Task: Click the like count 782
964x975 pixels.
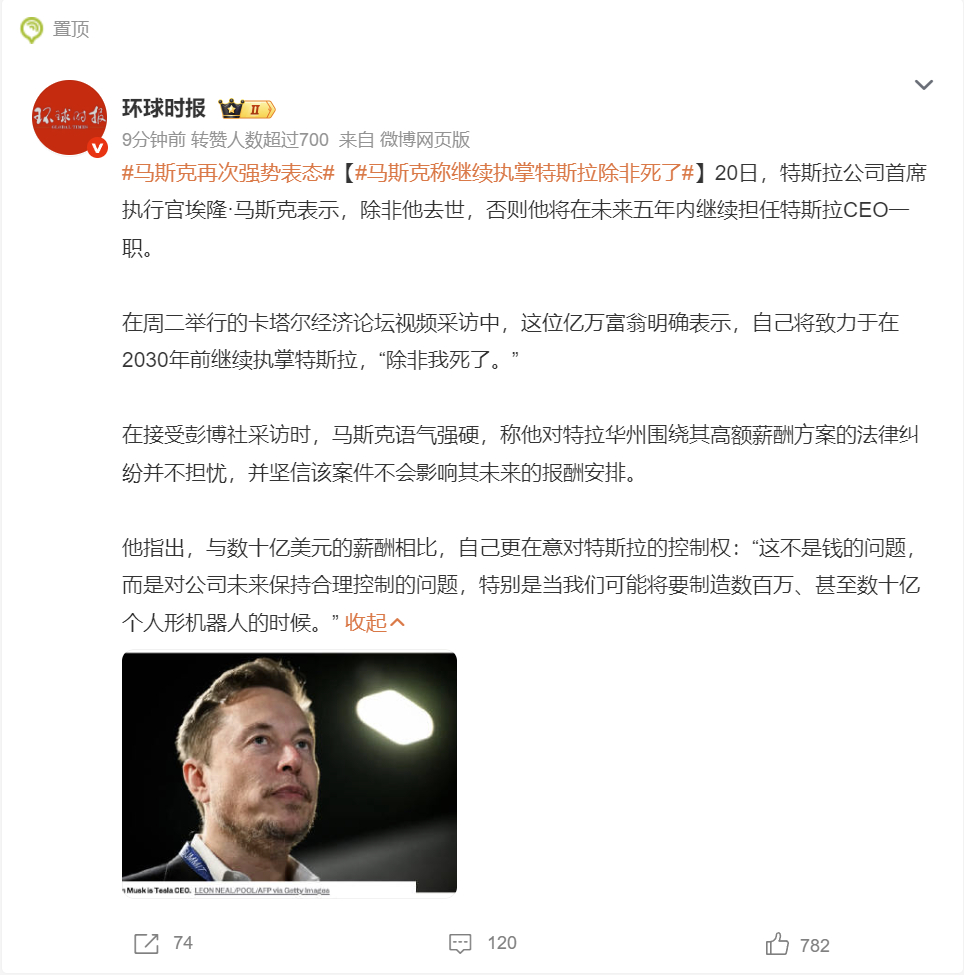Action: 815,945
